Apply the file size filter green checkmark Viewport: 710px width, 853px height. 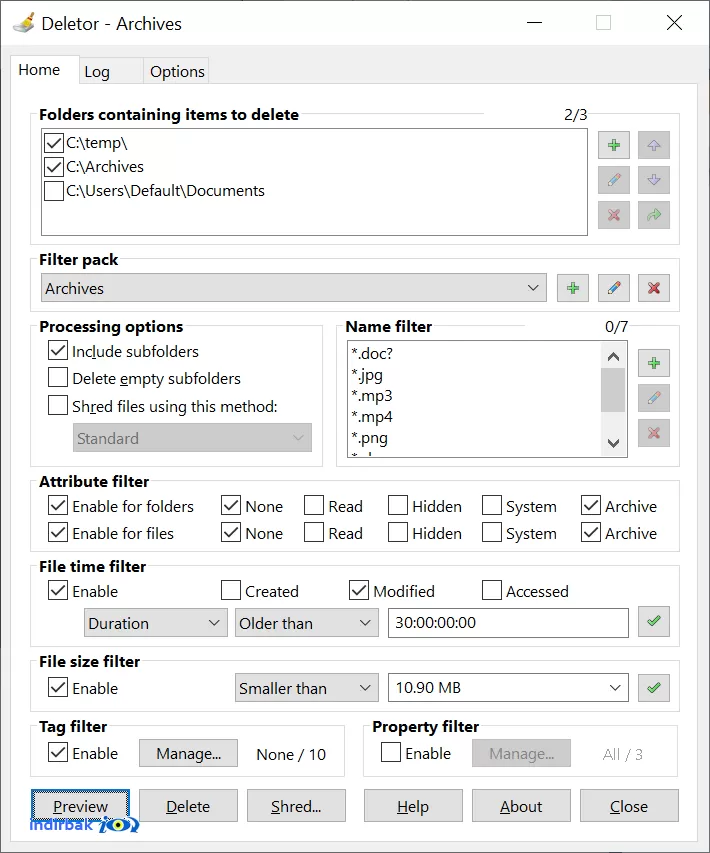click(653, 688)
